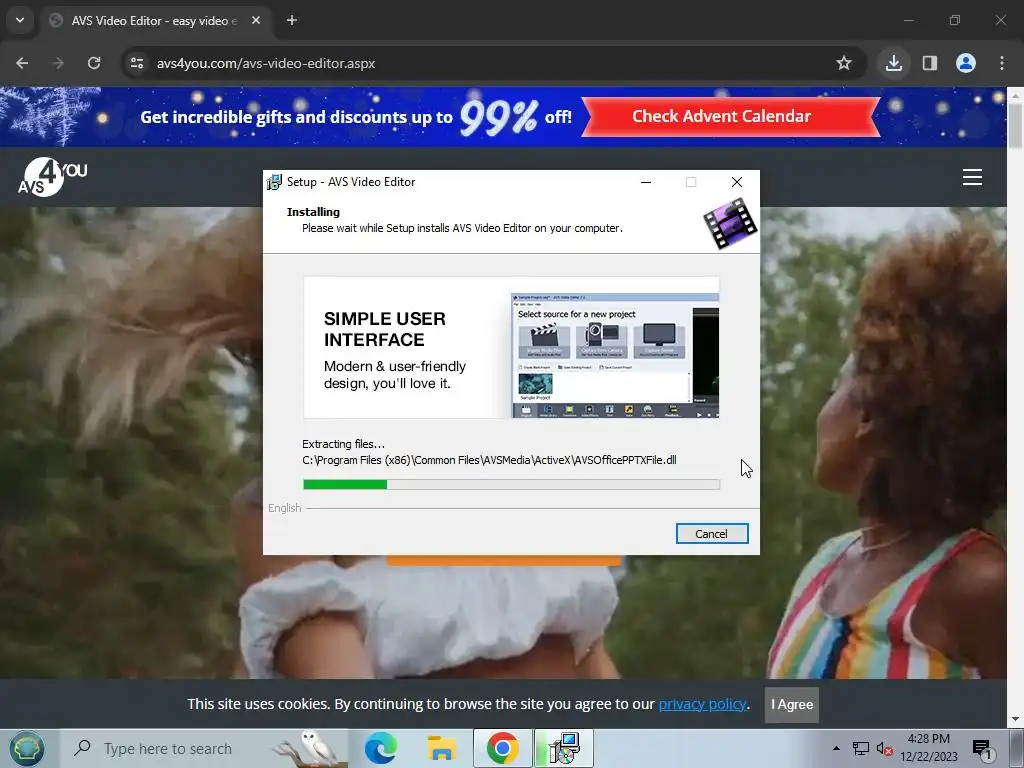Open a new Chrome tab
The image size is (1024, 768).
[292, 20]
